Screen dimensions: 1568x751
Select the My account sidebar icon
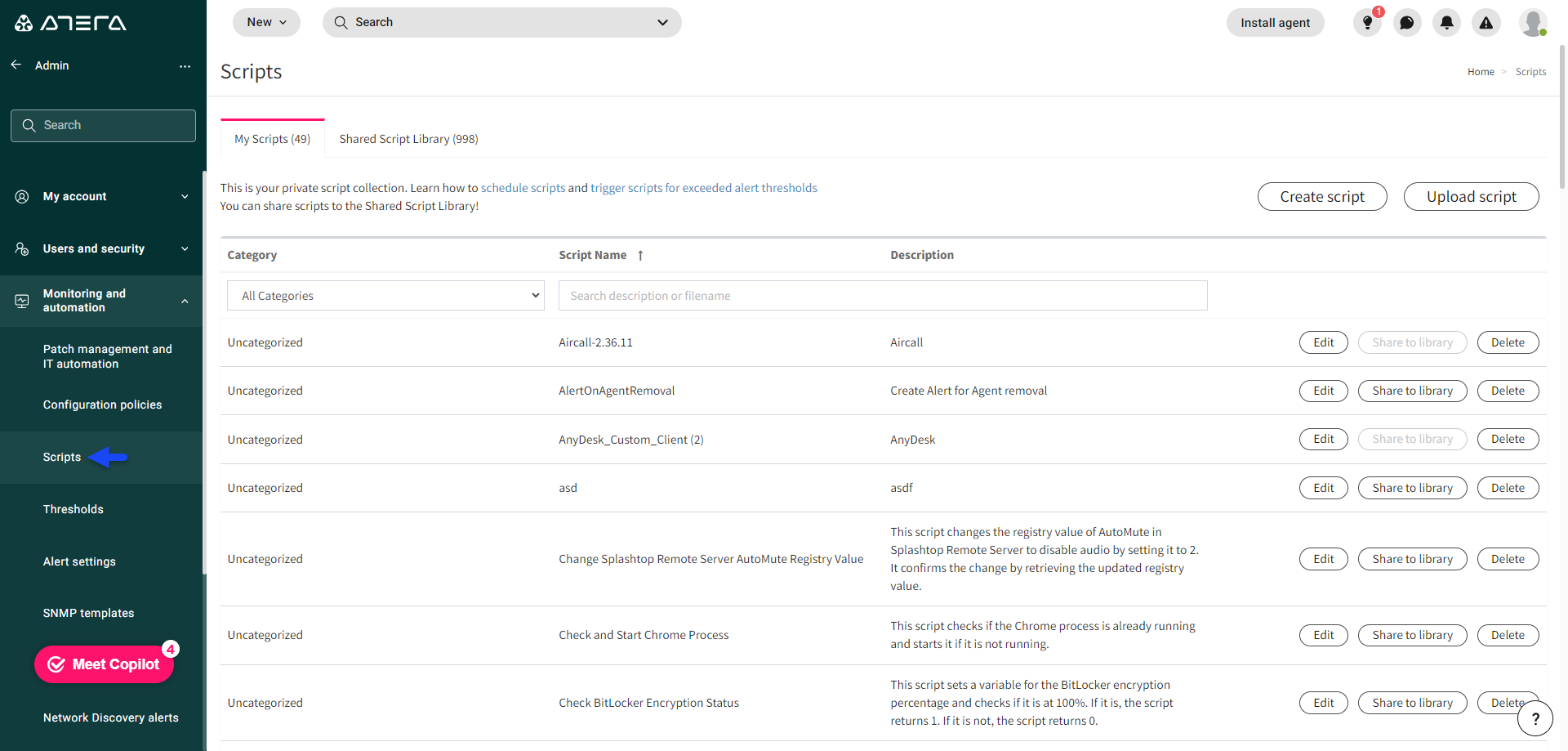(x=21, y=196)
